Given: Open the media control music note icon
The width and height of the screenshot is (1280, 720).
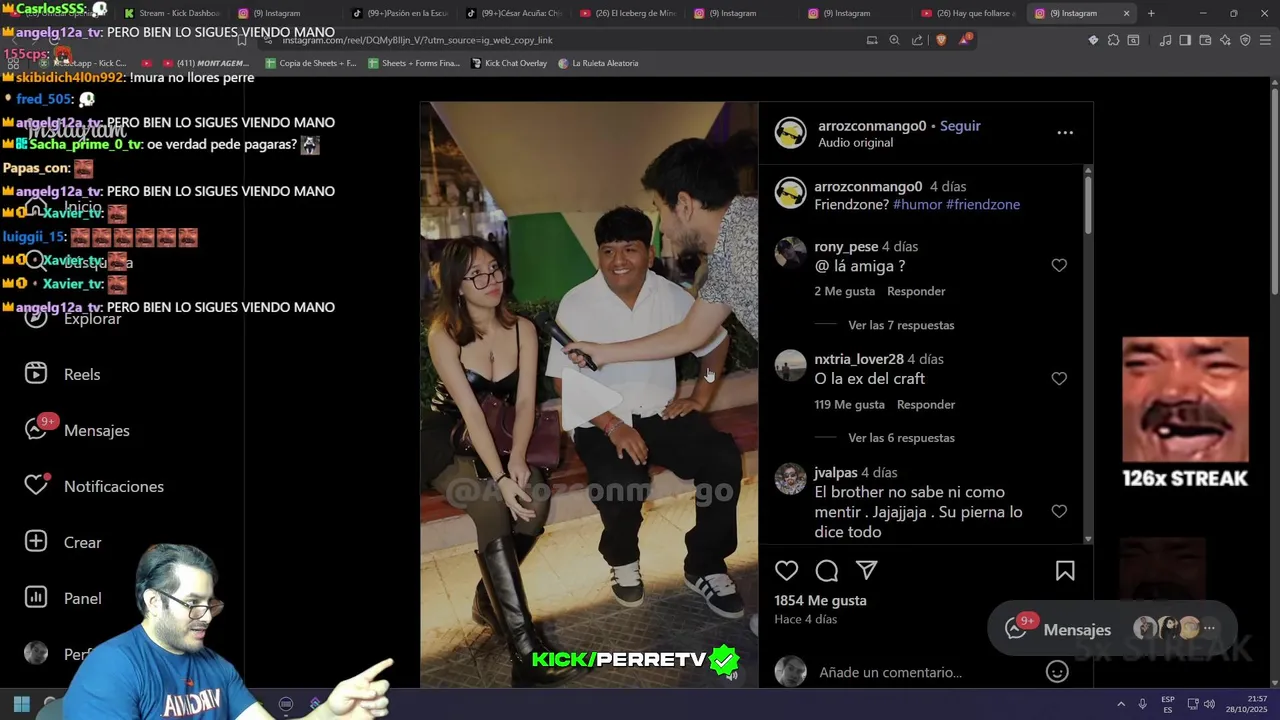Looking at the screenshot, I should pyautogui.click(x=1165, y=40).
